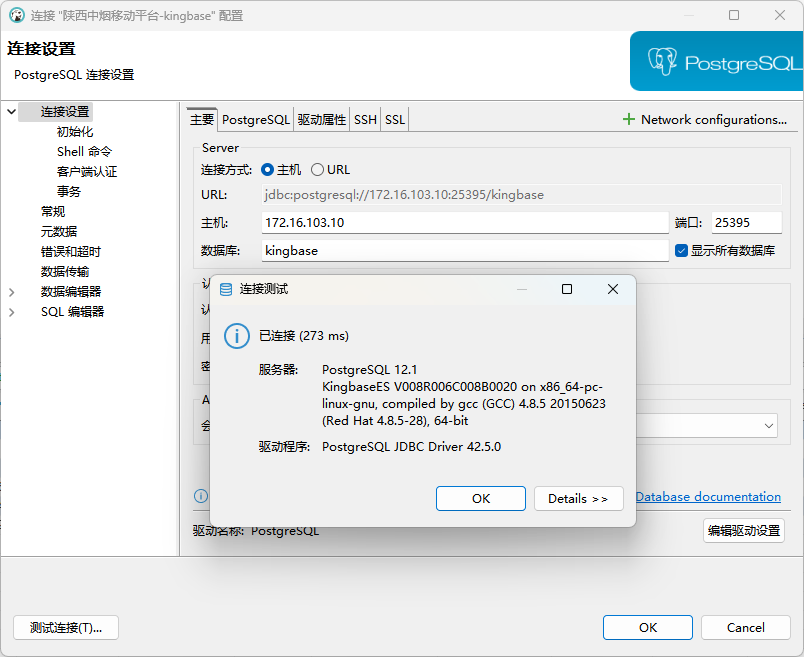Click the 连接设置 heading at top
This screenshot has height=657, width=804.
point(41,49)
